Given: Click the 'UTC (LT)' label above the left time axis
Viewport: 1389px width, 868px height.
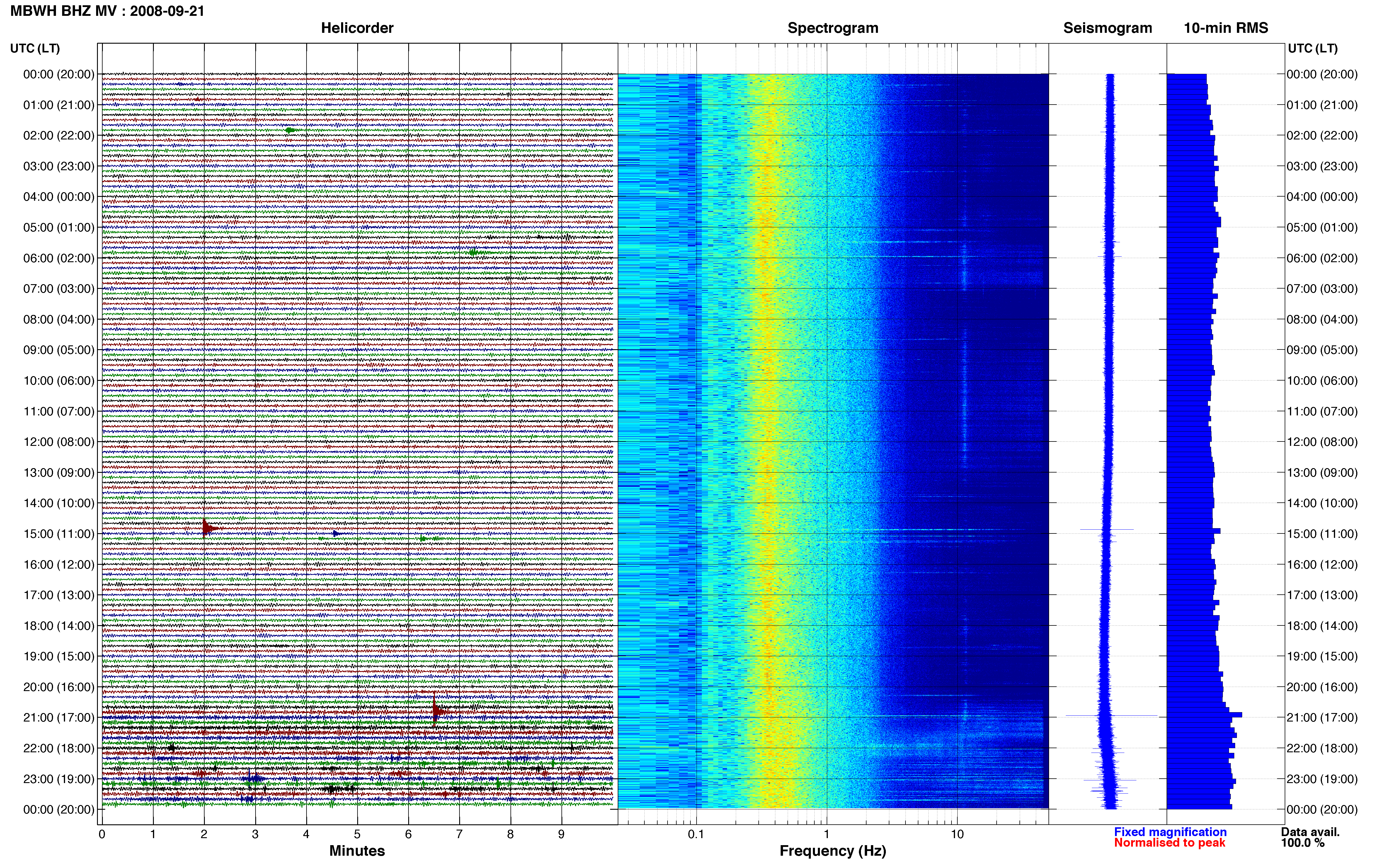Looking at the screenshot, I should coord(35,48).
